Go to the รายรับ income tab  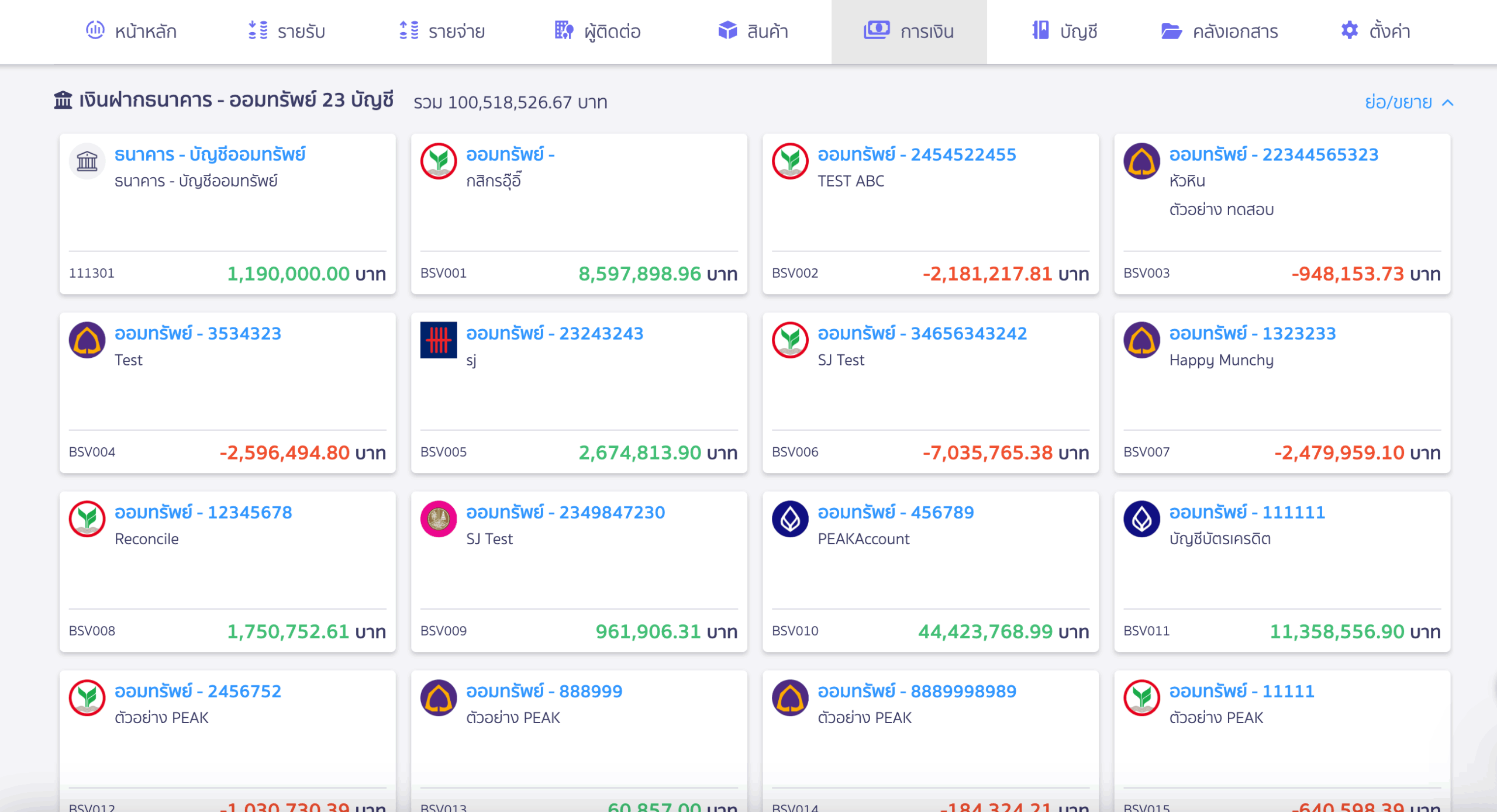[287, 31]
